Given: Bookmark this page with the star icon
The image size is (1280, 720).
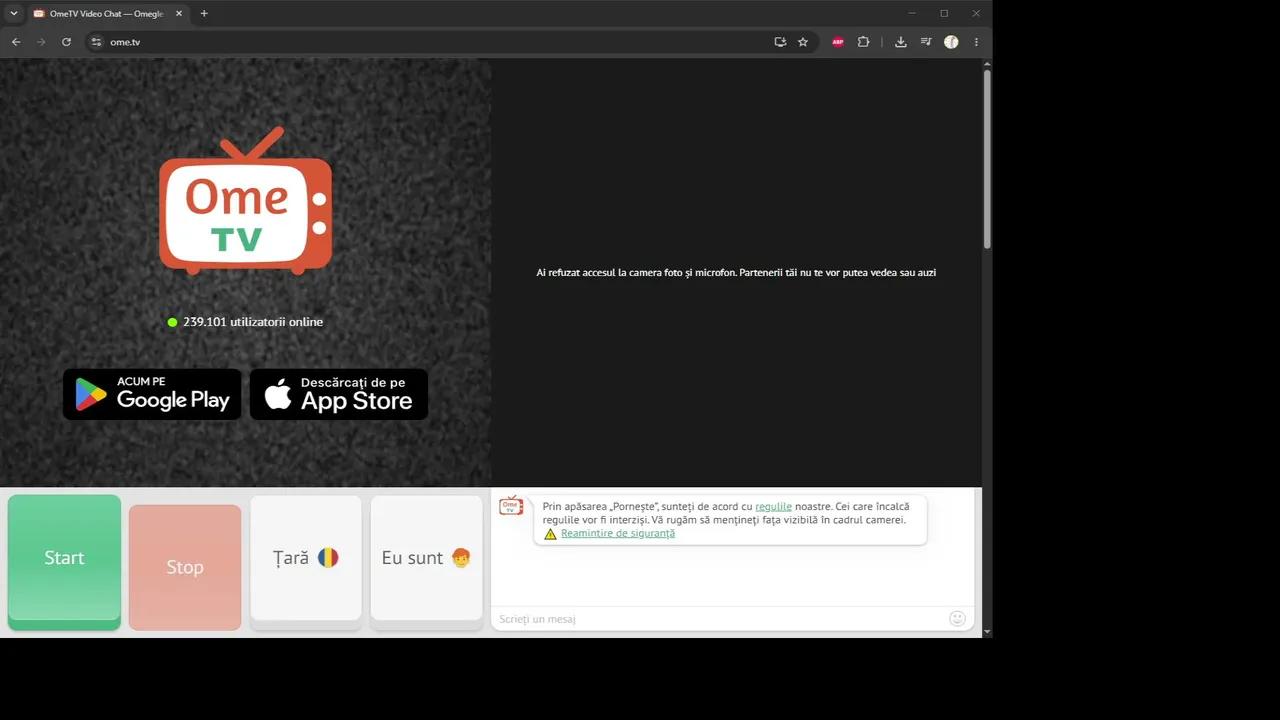Looking at the screenshot, I should coord(803,42).
